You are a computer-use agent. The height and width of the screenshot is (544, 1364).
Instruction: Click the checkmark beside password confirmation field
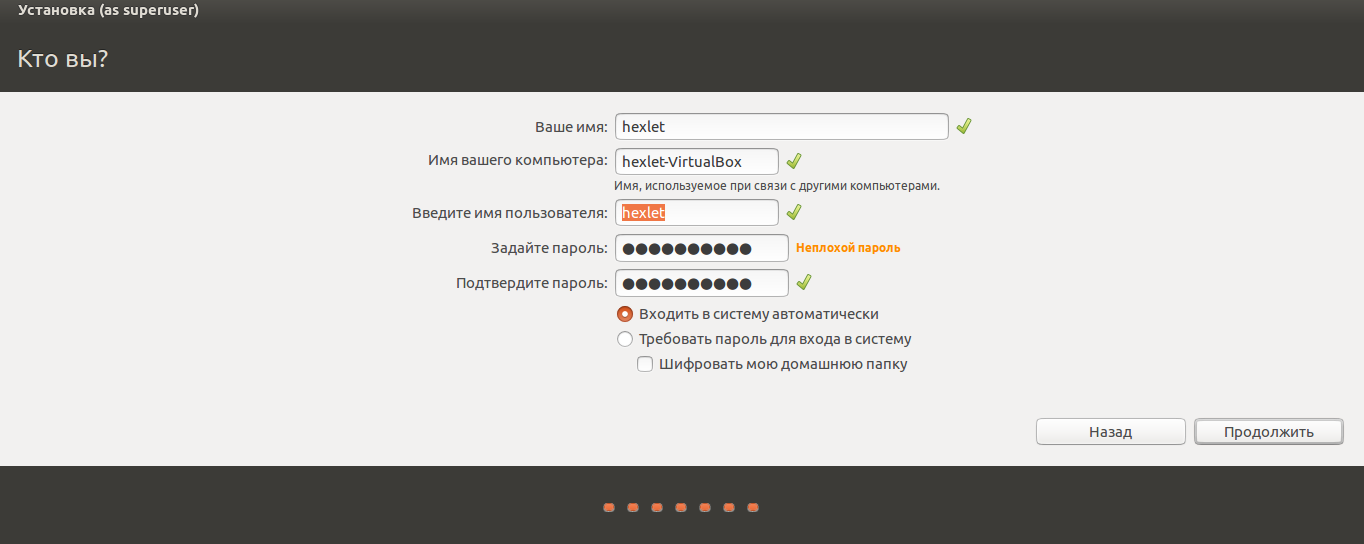(x=803, y=283)
